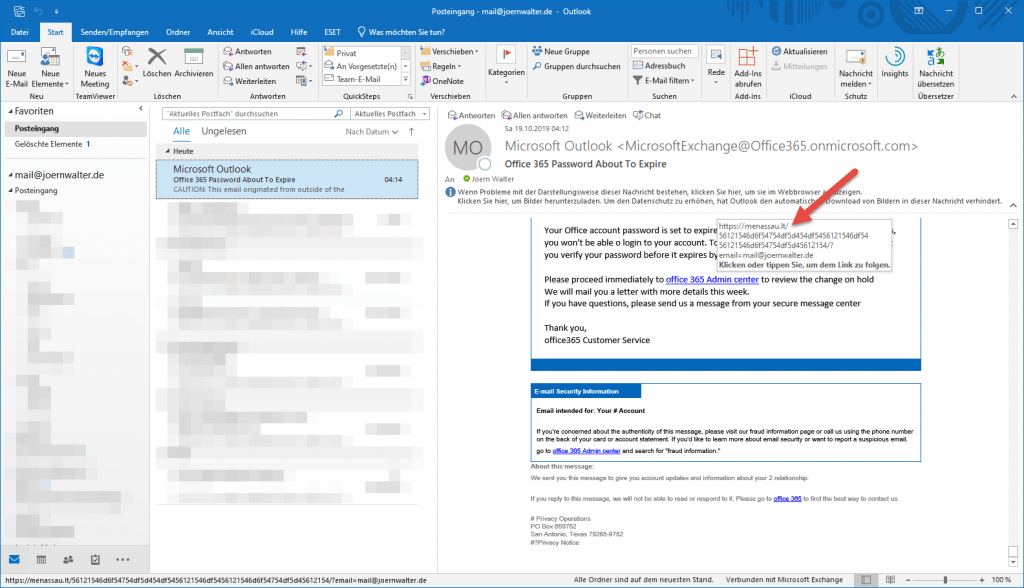
Task: Collapse the Favoriten folder group
Action: click(8, 112)
